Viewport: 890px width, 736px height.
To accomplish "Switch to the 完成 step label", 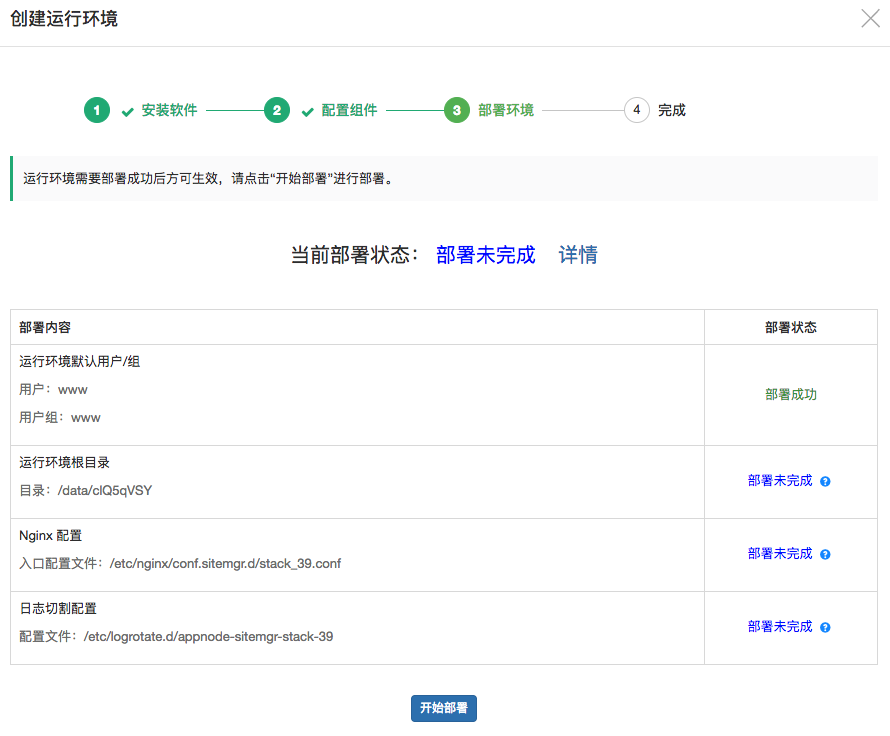I will click(x=670, y=110).
